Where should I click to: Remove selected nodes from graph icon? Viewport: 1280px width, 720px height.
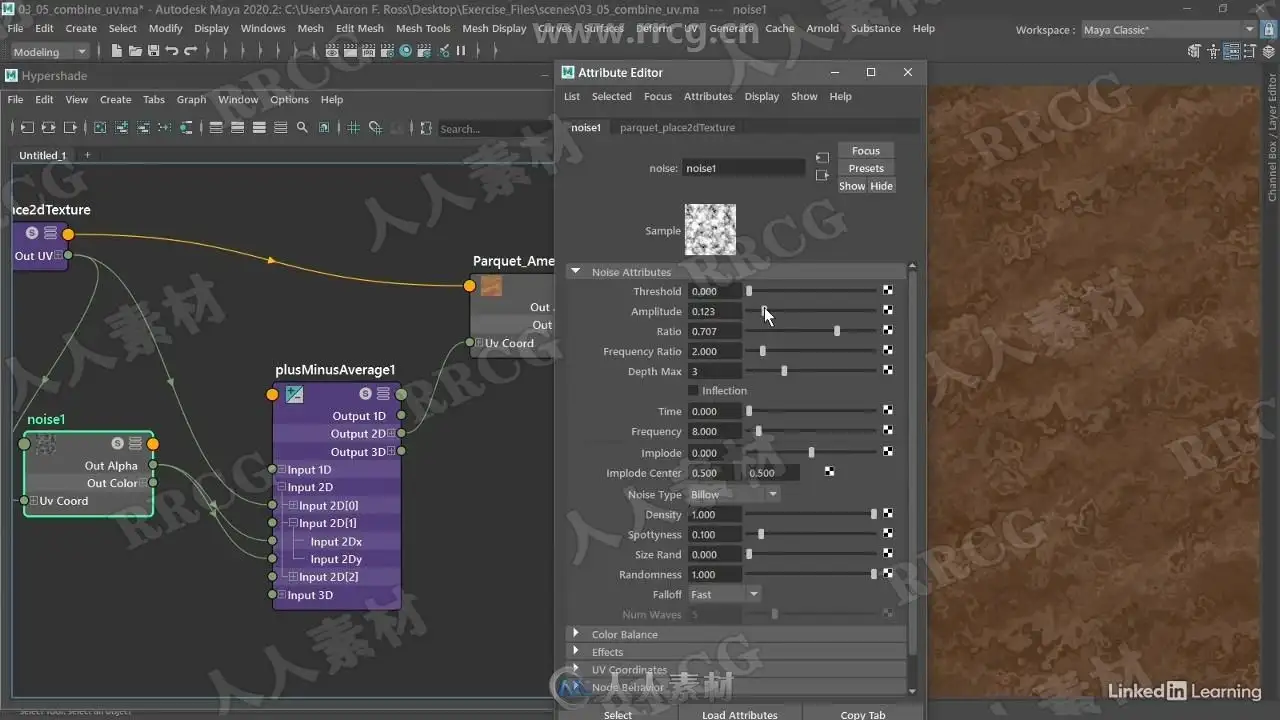coord(143,128)
